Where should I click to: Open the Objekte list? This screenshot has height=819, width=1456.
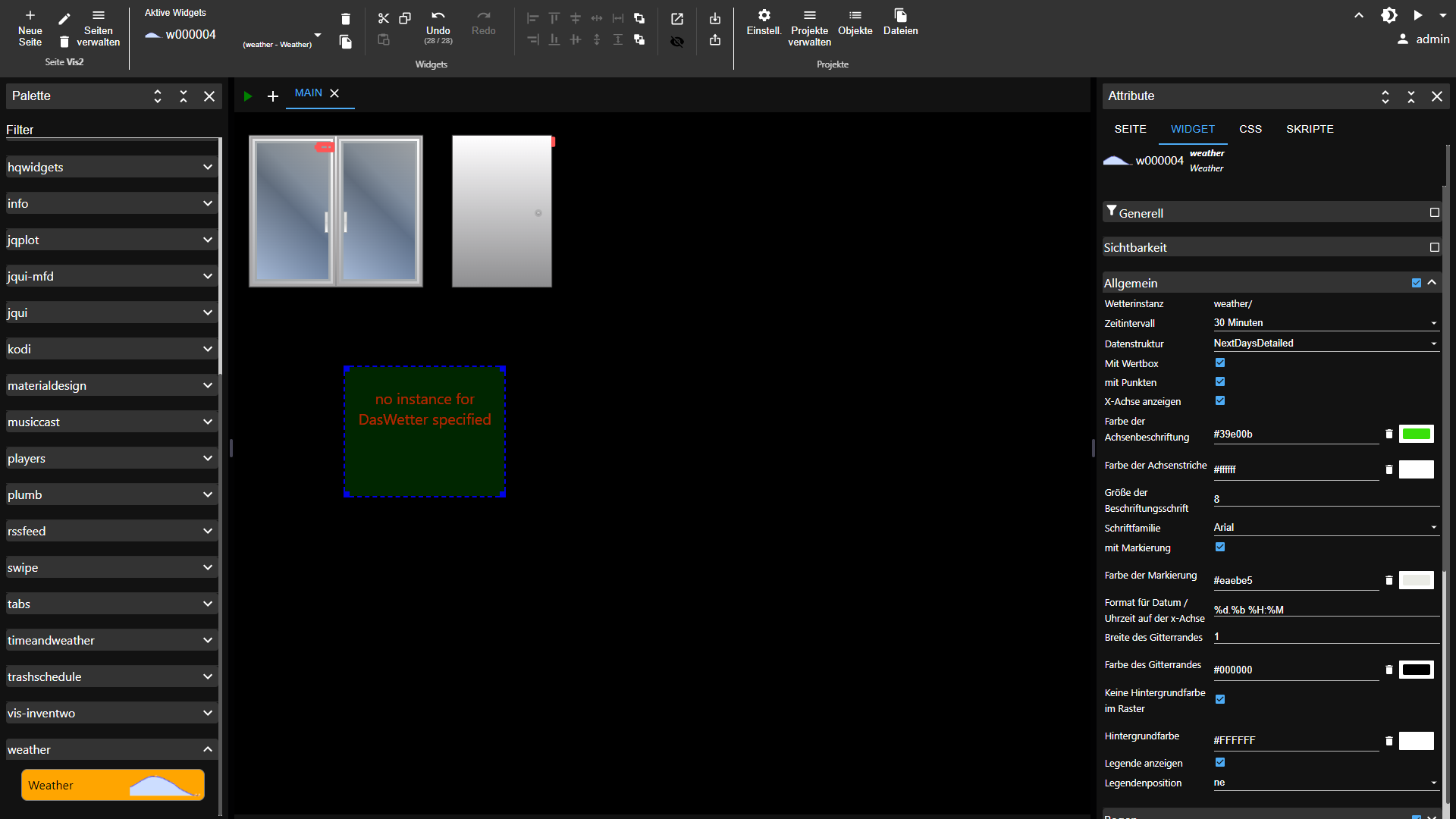(855, 23)
